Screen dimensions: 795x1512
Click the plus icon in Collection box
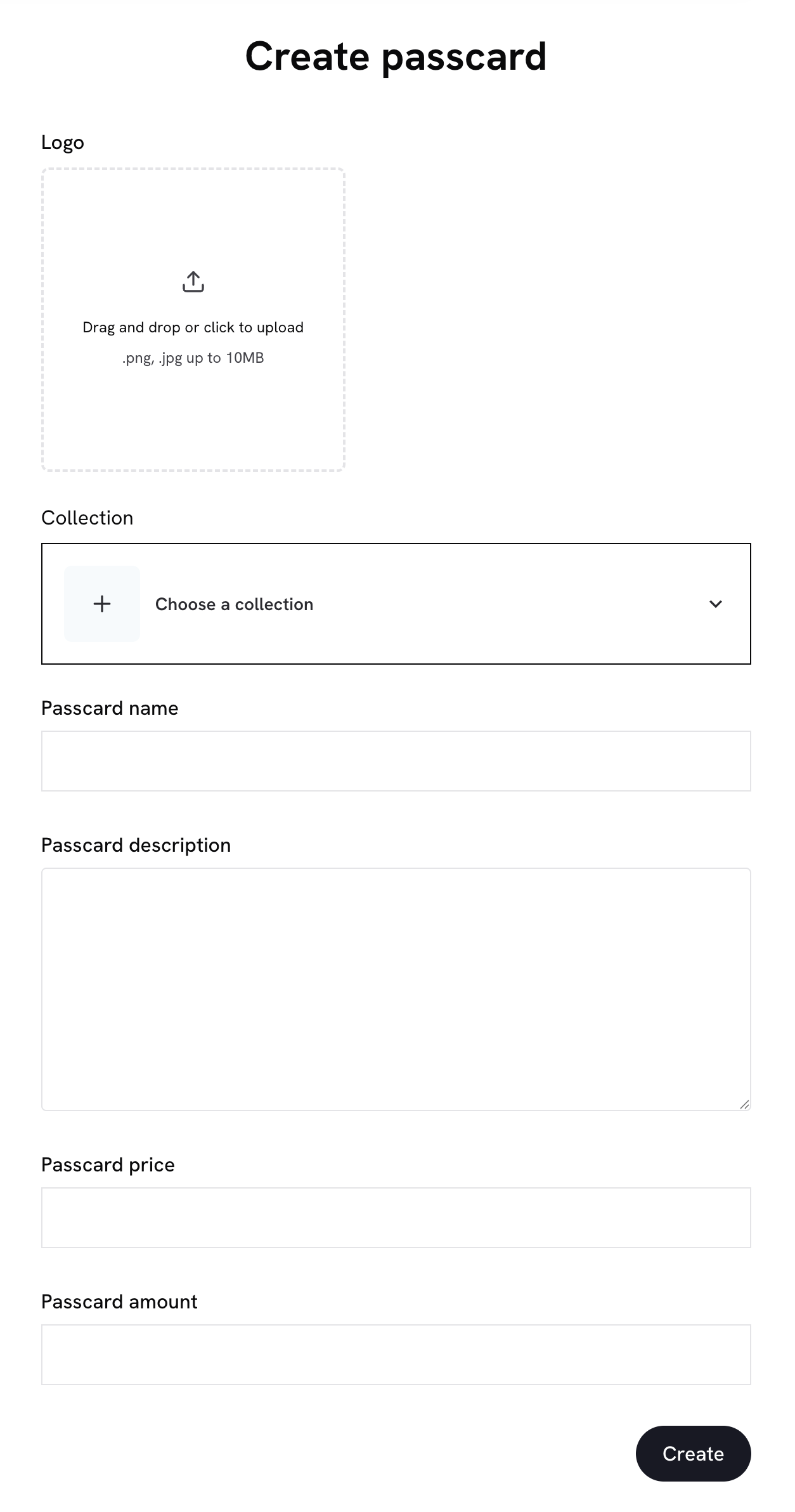(x=102, y=604)
